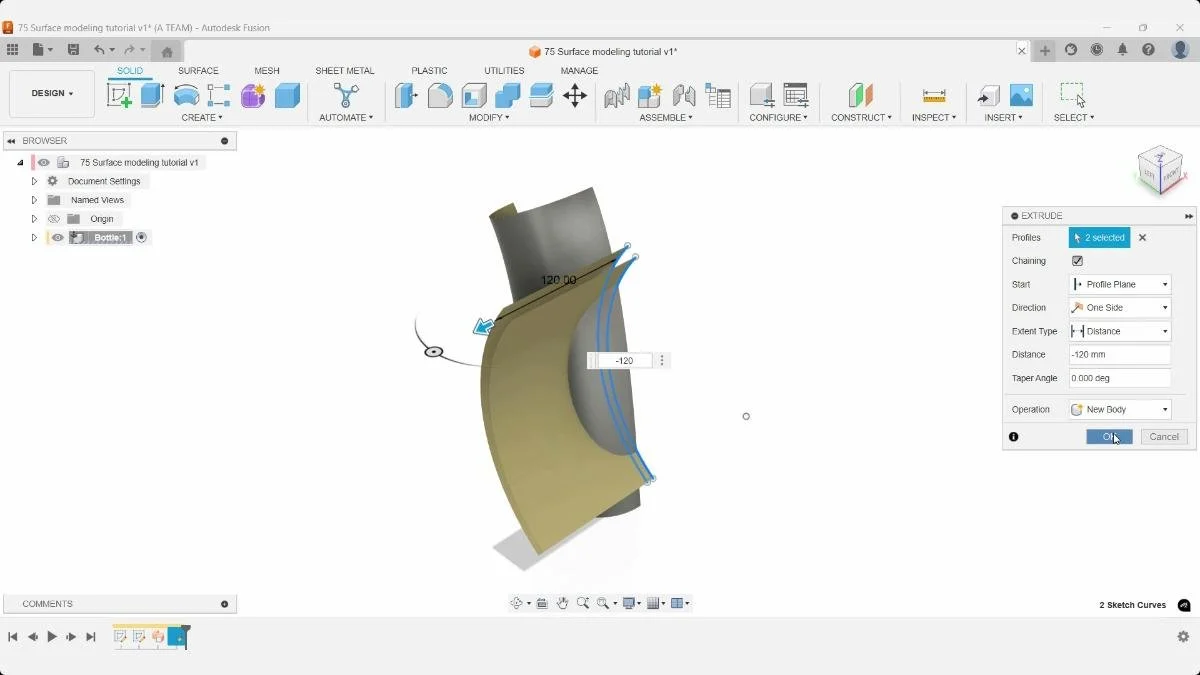This screenshot has width=1200, height=675.
Task: Open the MODIFY menu dropdown
Action: (x=489, y=118)
